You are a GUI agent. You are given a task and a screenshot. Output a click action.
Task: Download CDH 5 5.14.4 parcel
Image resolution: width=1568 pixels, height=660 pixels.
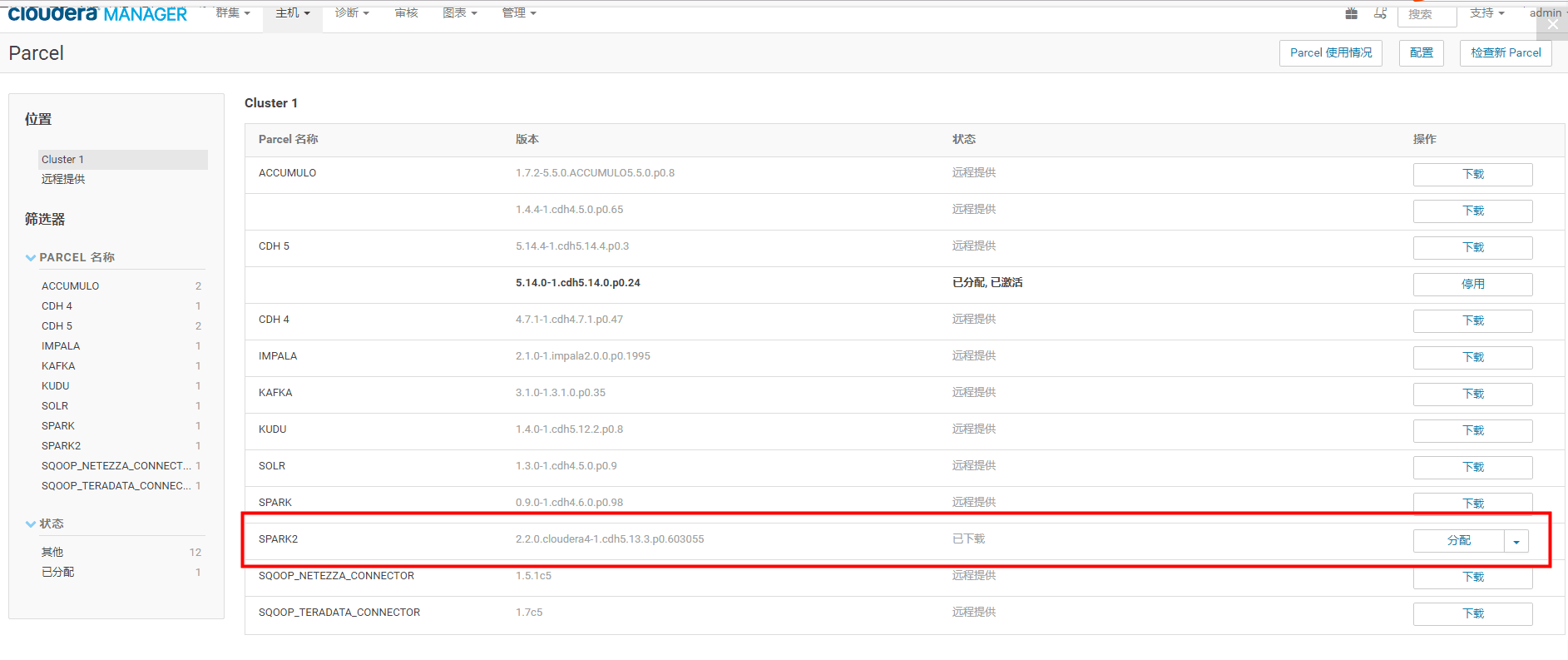[x=1472, y=247]
